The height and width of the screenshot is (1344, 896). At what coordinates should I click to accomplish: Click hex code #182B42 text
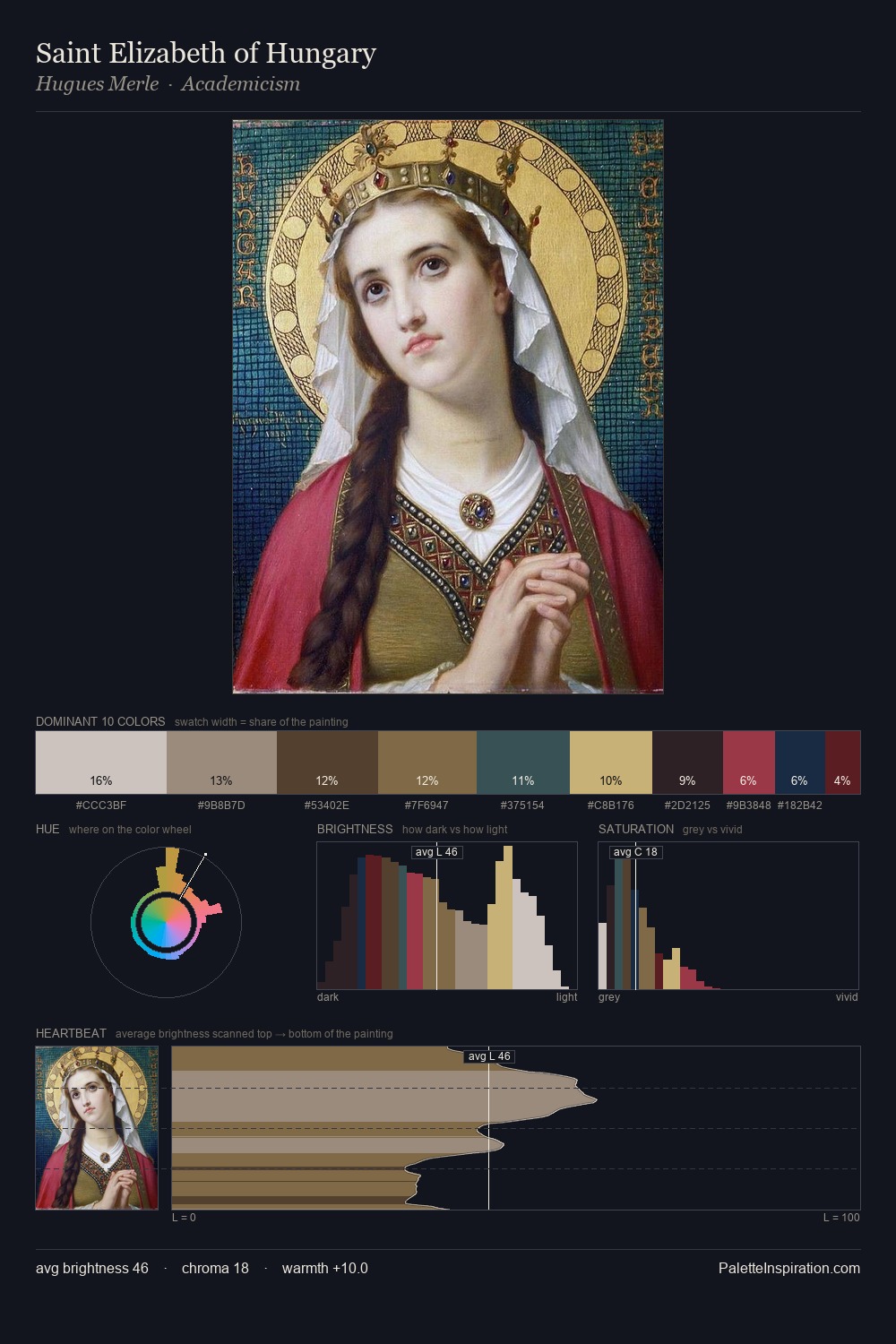[x=799, y=806]
